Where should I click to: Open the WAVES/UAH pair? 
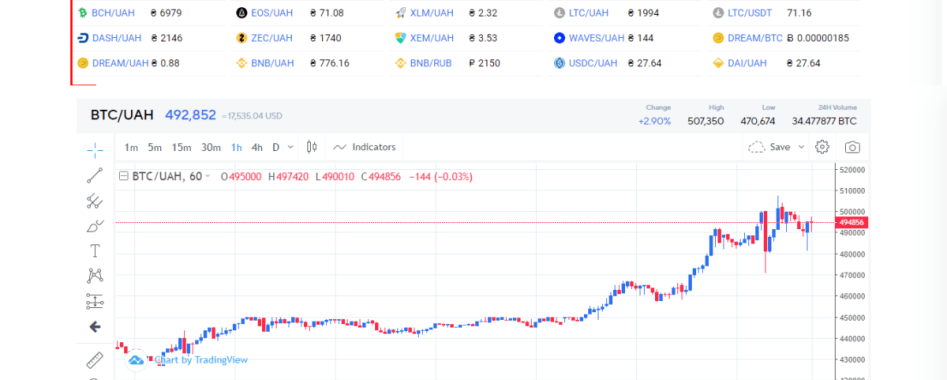pos(597,38)
